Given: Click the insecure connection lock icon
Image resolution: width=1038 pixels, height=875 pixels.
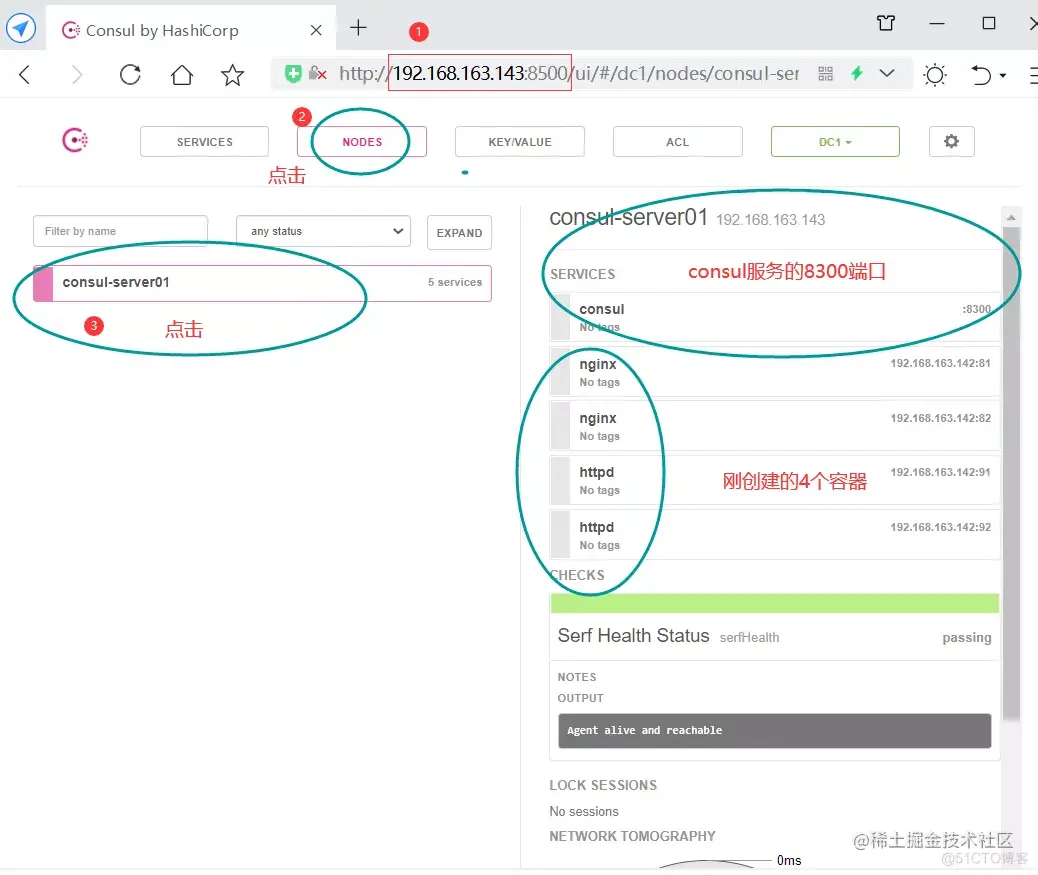Looking at the screenshot, I should [x=318, y=73].
